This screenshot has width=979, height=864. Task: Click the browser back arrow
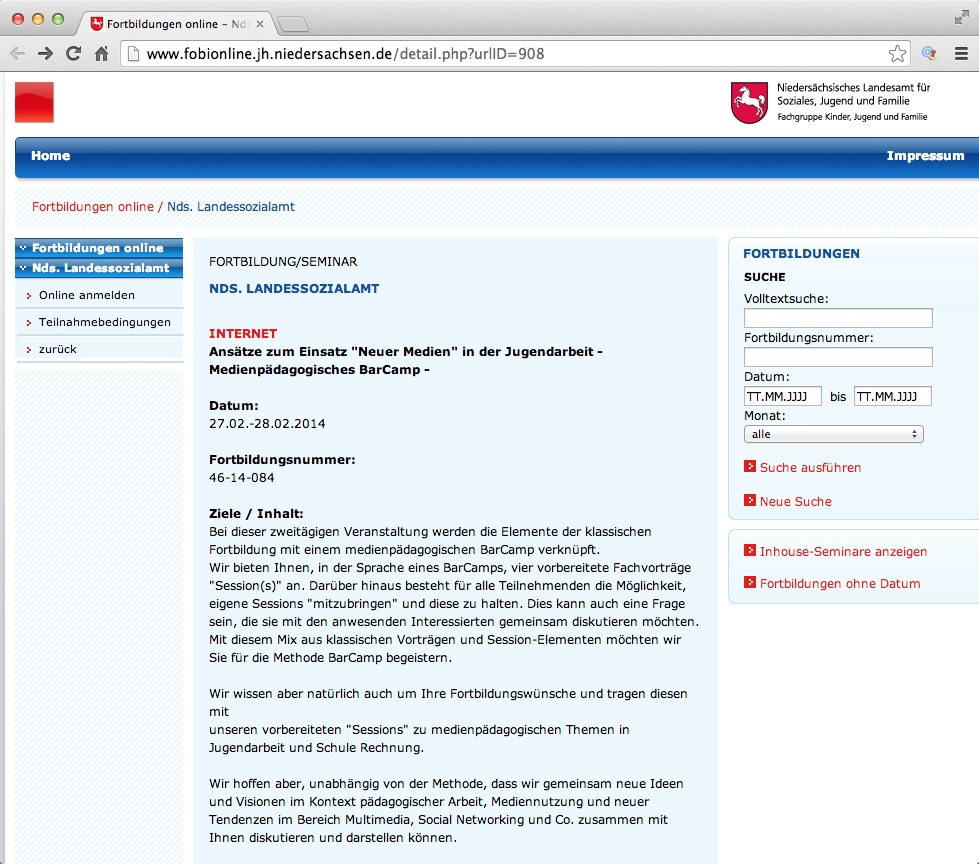pos(17,54)
